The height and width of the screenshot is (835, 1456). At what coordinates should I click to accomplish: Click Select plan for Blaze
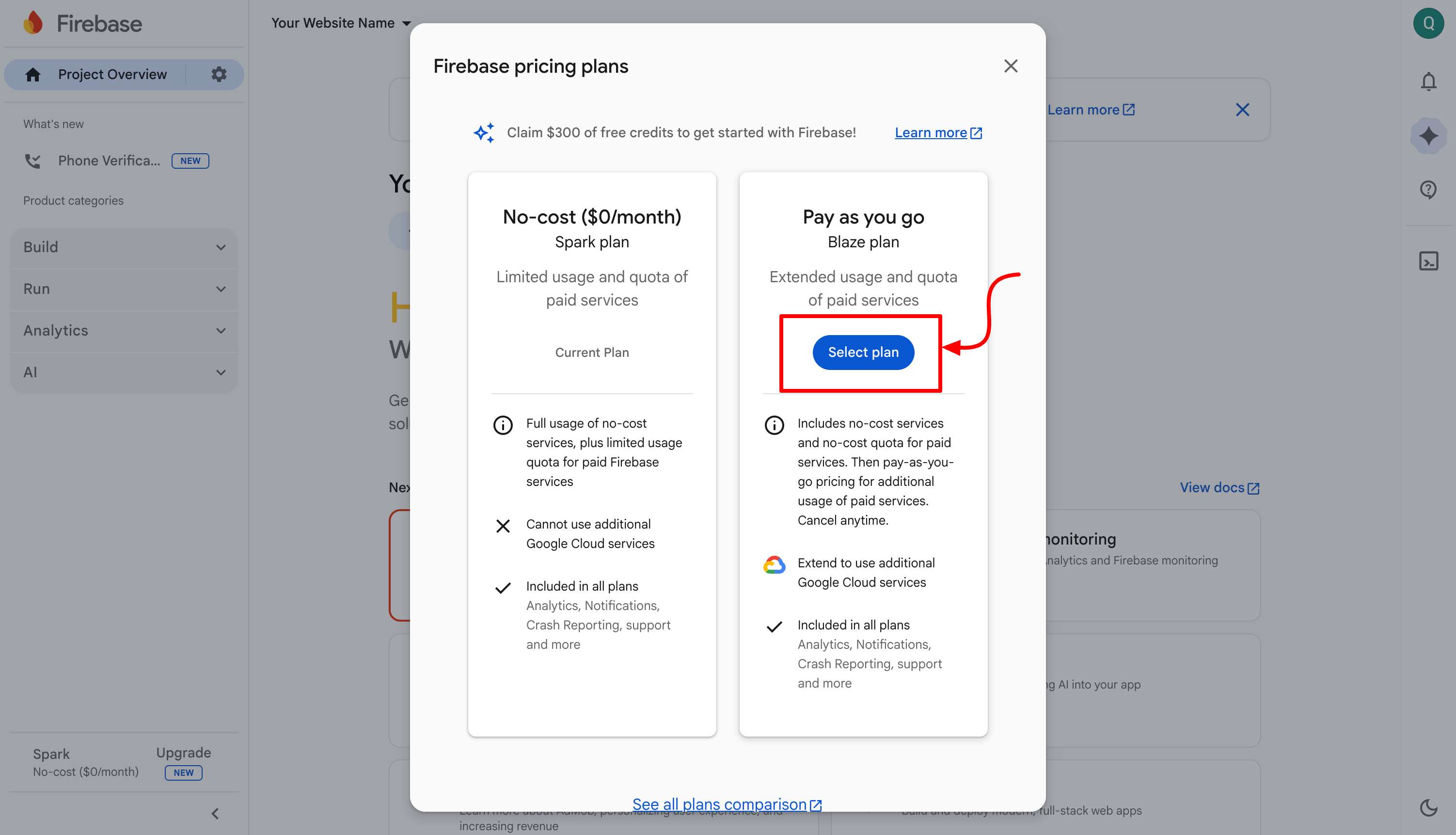(x=863, y=352)
